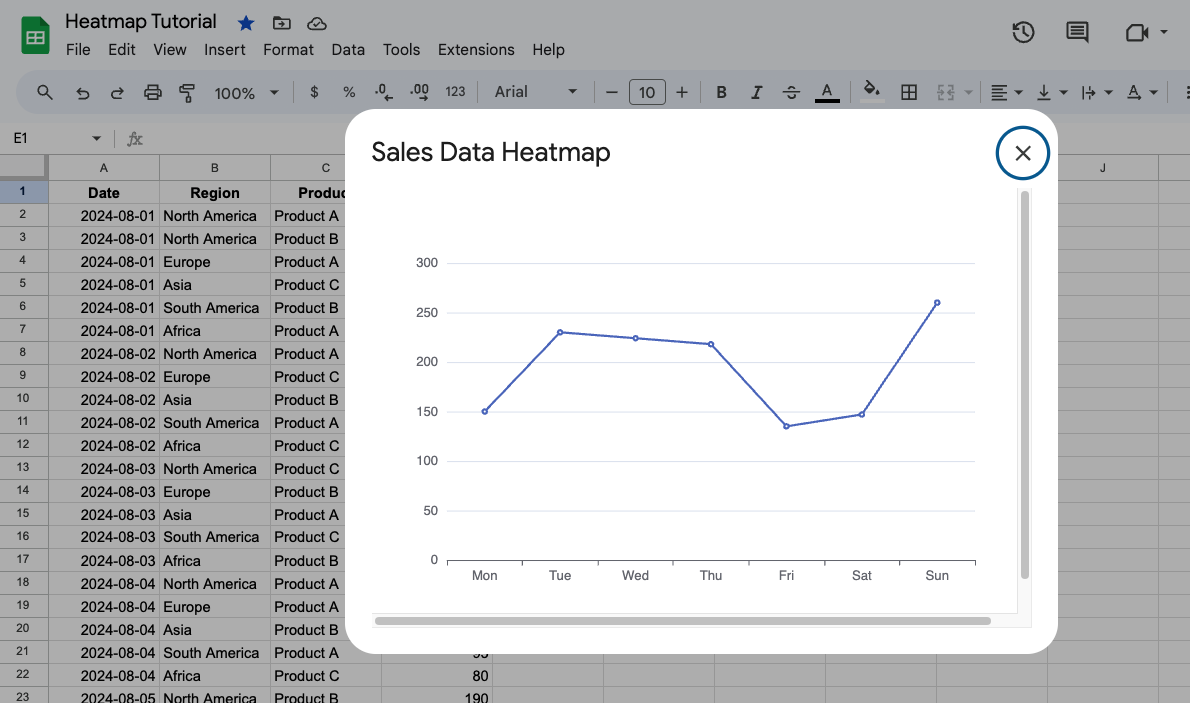The image size is (1190, 703).
Task: Click the star icon beside the title
Action: coord(246,23)
